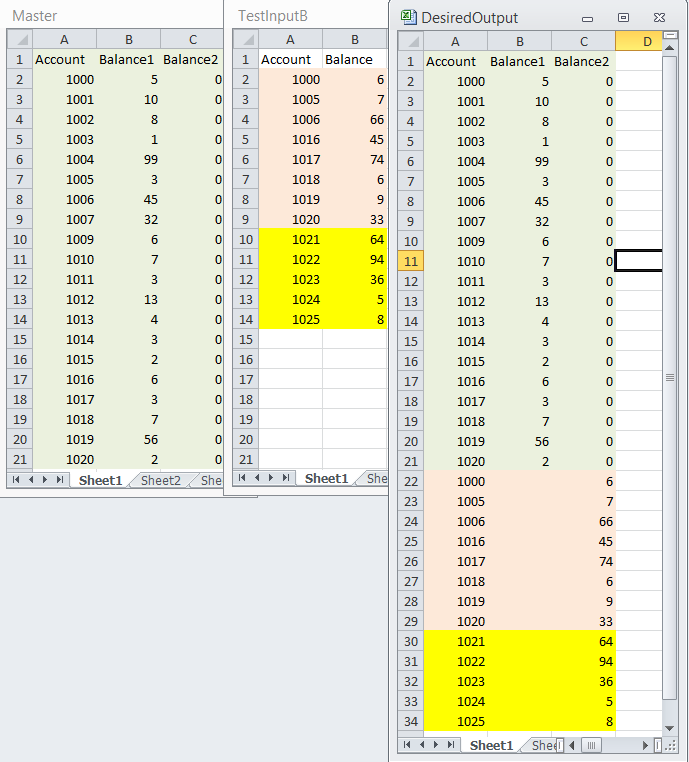Select column B header in TestInputB window
The height and width of the screenshot is (762, 689).
point(355,39)
